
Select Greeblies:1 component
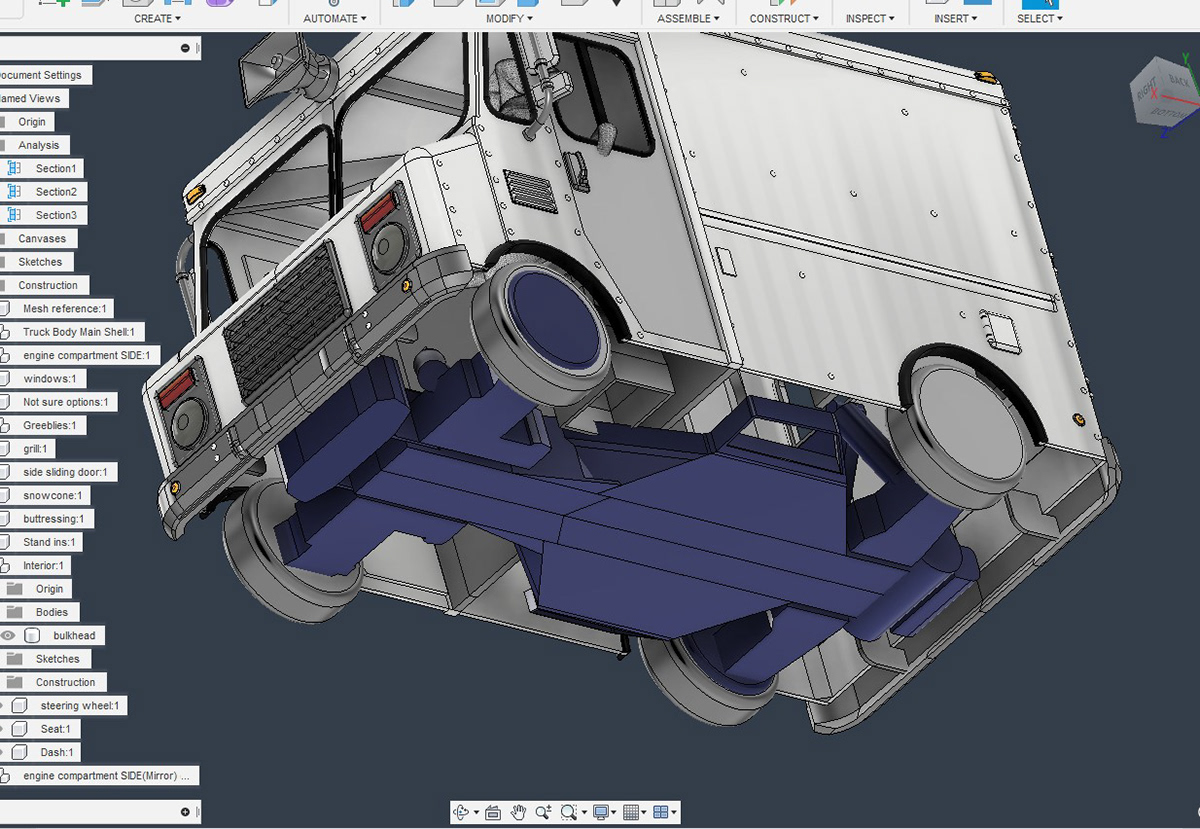pyautogui.click(x=43, y=425)
